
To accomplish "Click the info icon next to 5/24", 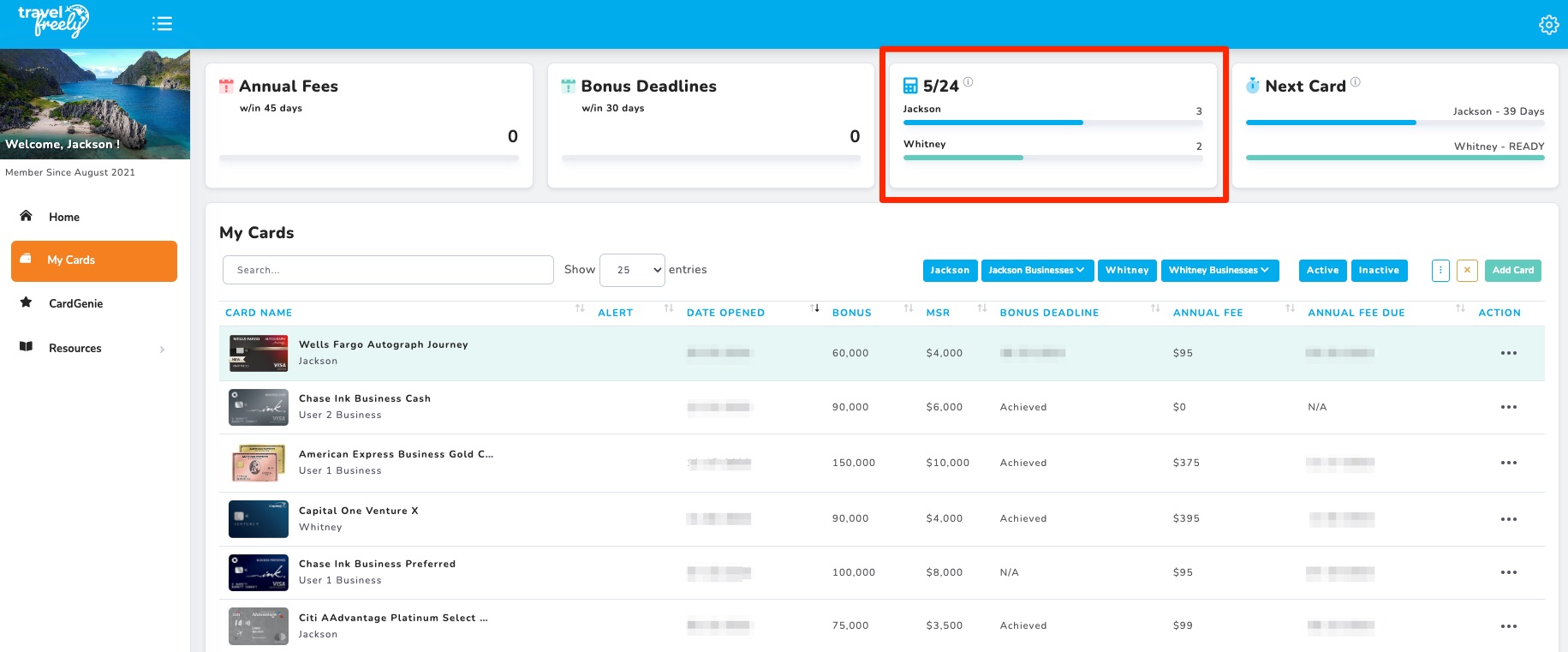I will 968,82.
